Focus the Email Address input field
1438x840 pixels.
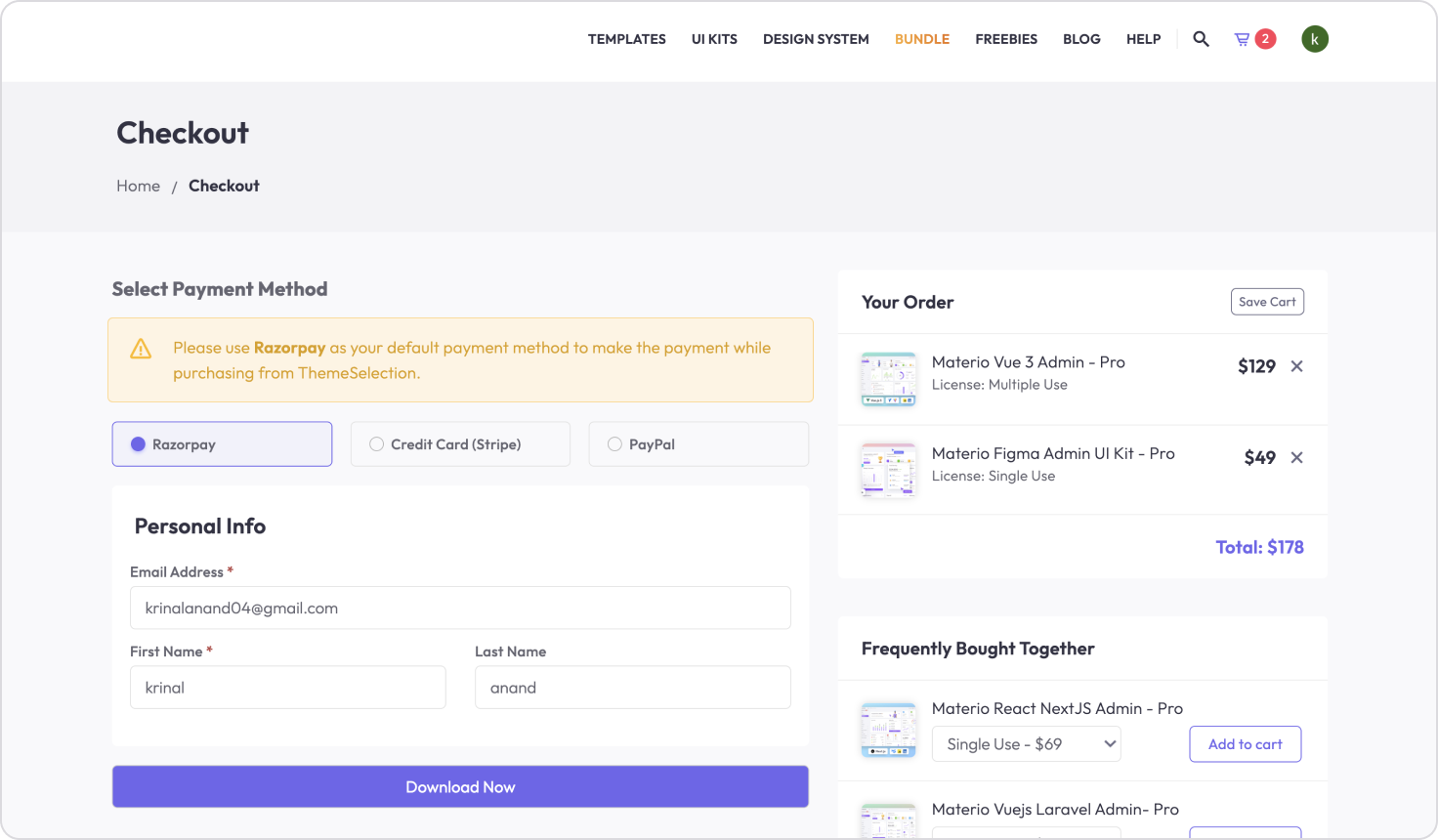pyautogui.click(x=460, y=608)
